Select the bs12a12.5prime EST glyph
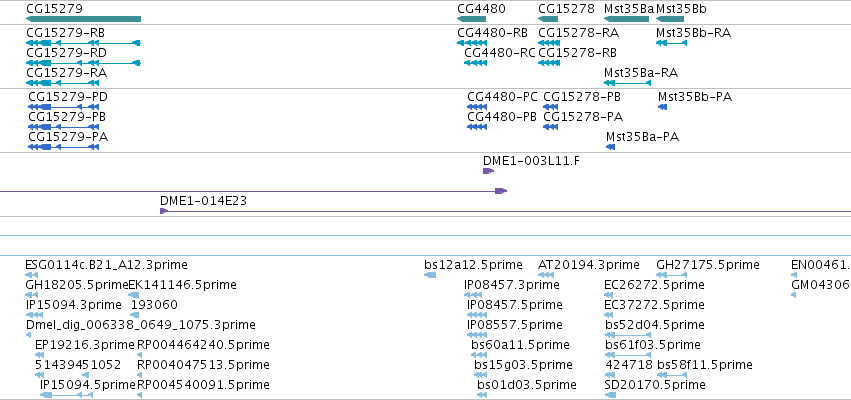The height and width of the screenshot is (400, 851). pyautogui.click(x=430, y=275)
